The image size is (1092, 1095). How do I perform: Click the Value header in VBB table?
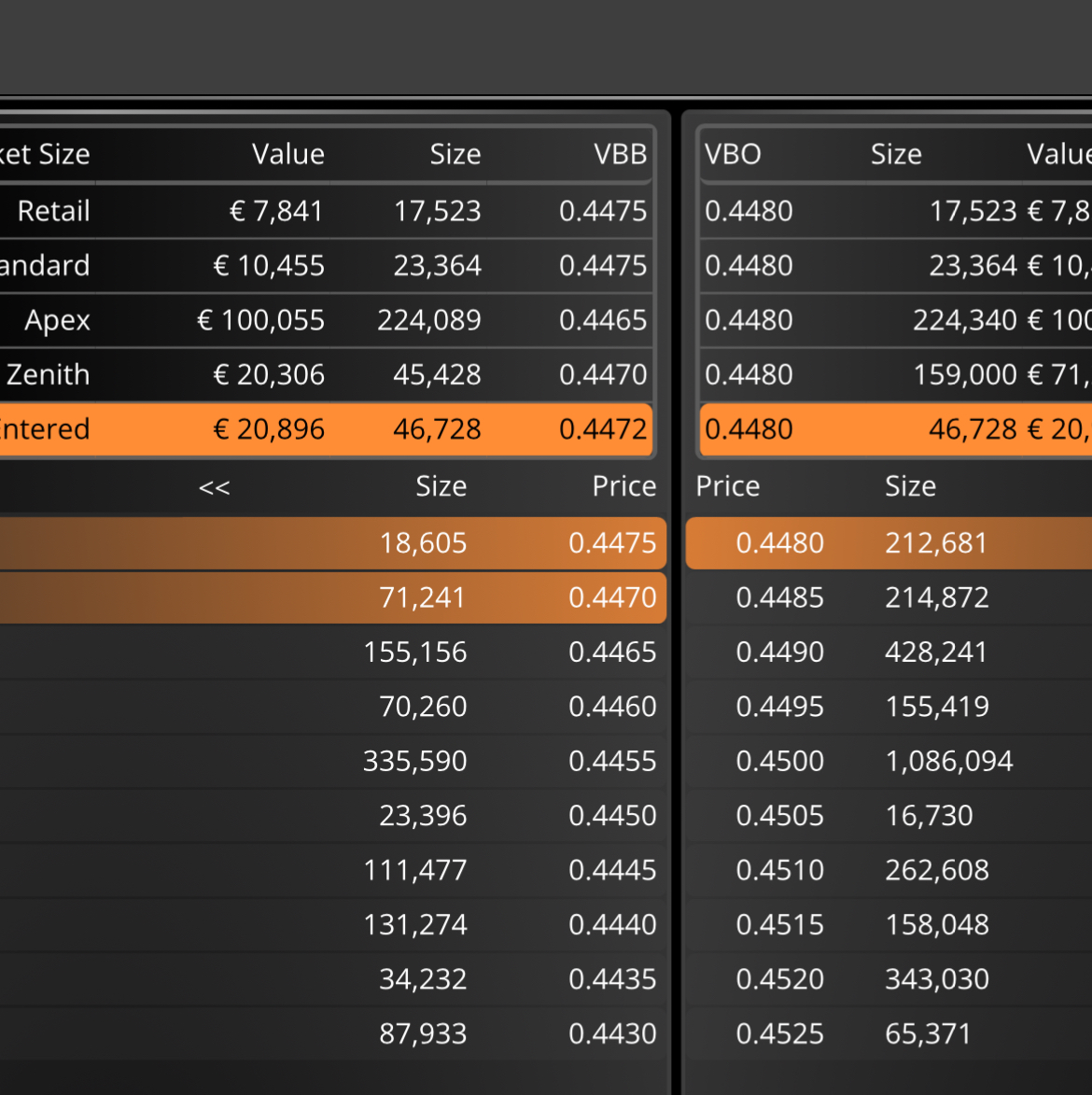click(288, 154)
